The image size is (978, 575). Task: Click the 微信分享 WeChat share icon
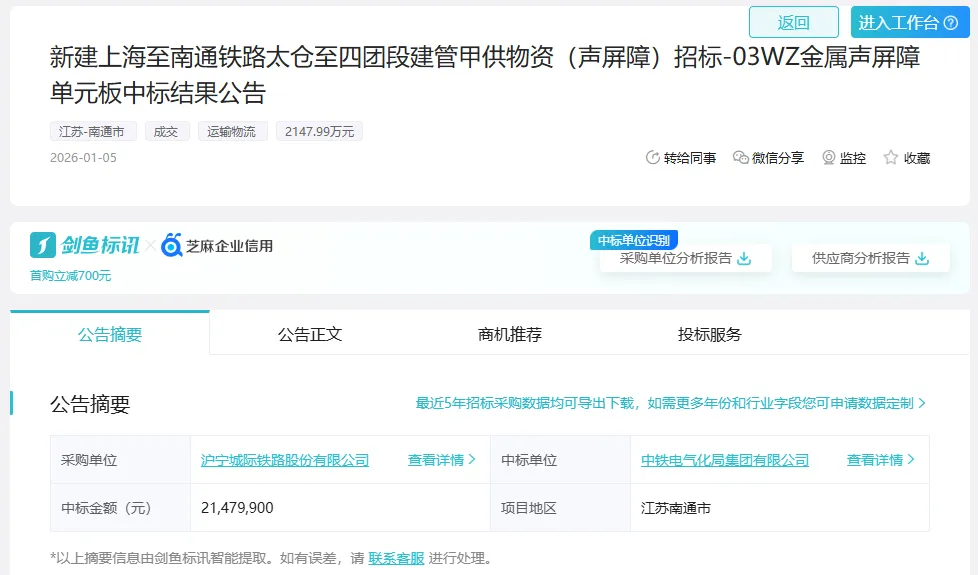click(741, 158)
